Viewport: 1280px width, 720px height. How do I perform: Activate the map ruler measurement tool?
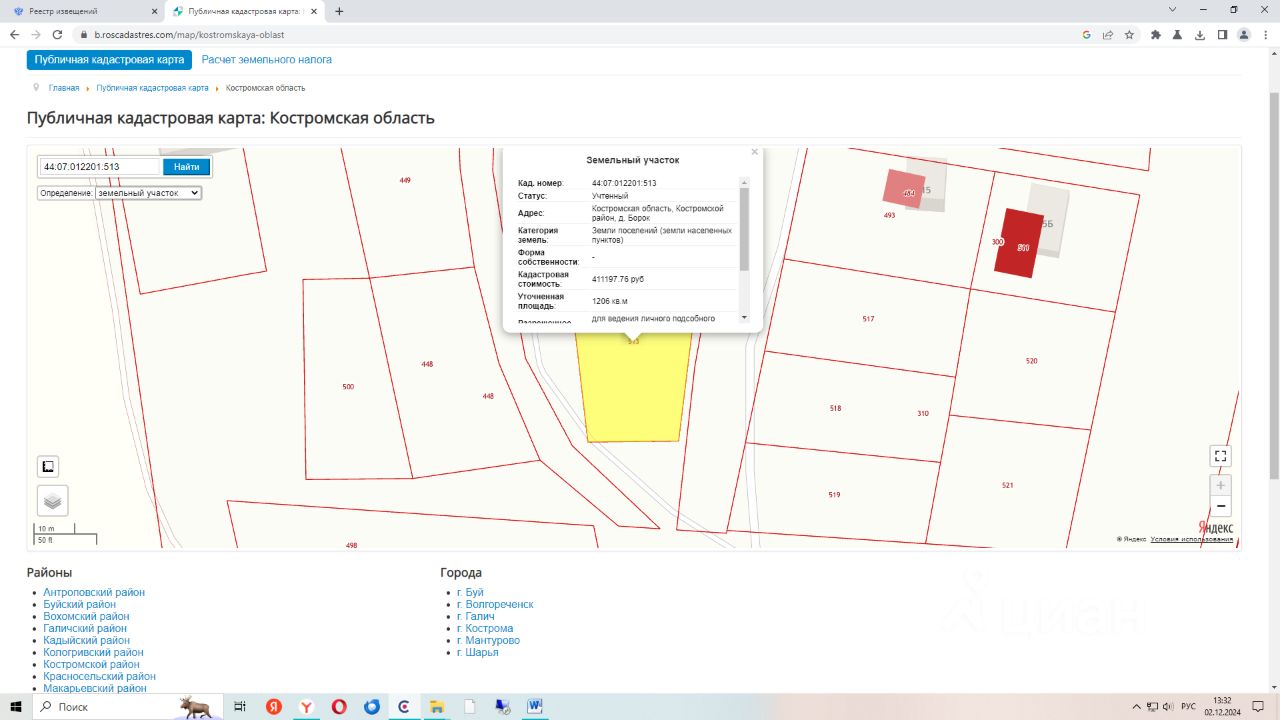pyautogui.click(x=48, y=466)
